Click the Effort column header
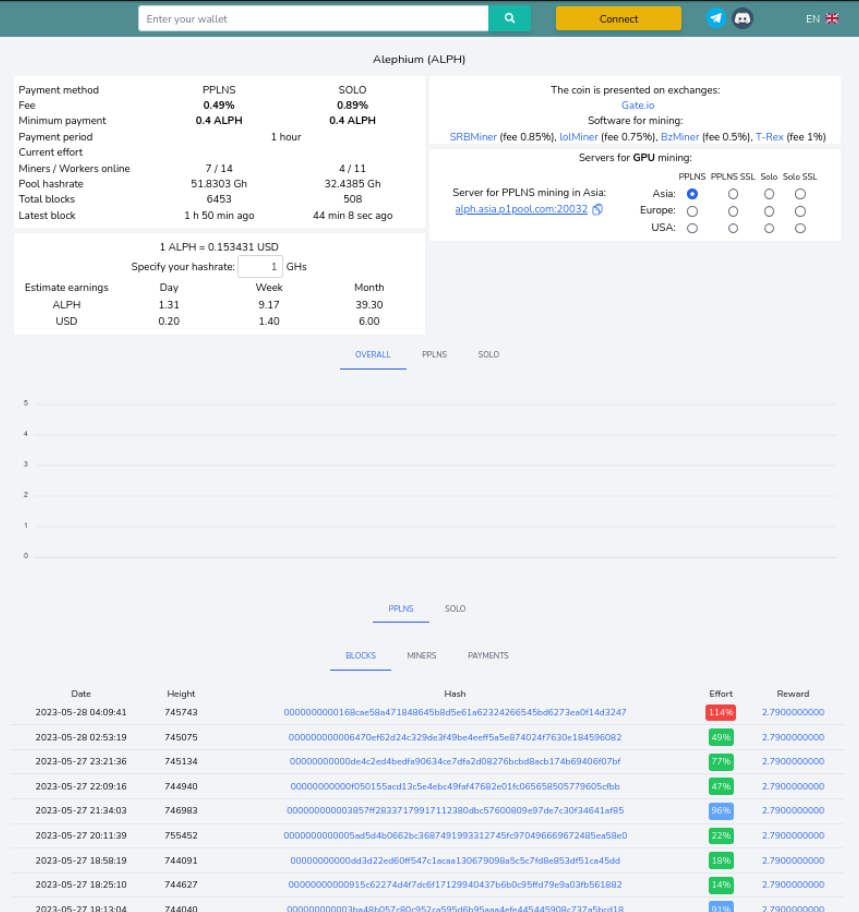The width and height of the screenshot is (859, 912). point(721,694)
